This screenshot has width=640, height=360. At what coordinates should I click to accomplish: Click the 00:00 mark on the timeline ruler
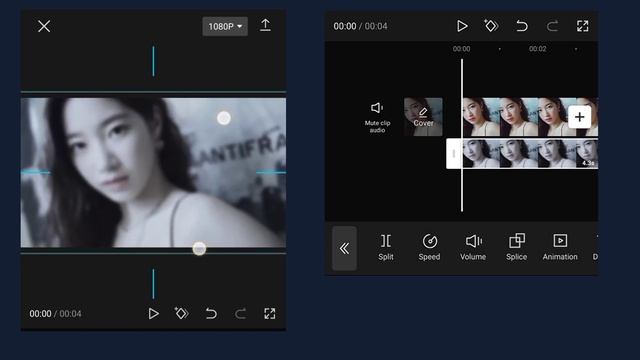coord(461,49)
